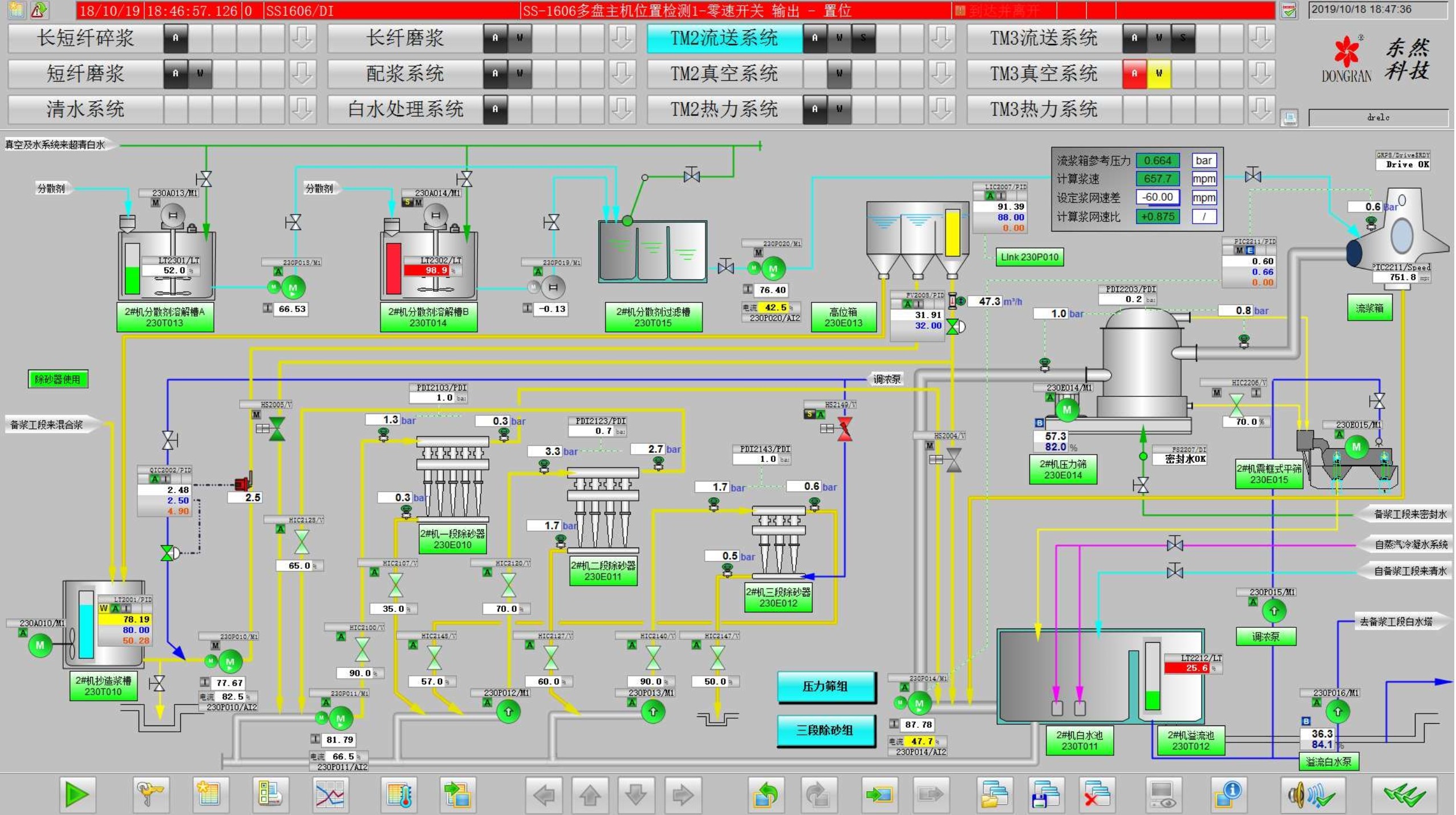Click the blue information icon
The height and width of the screenshot is (815, 1456).
pos(1228,794)
